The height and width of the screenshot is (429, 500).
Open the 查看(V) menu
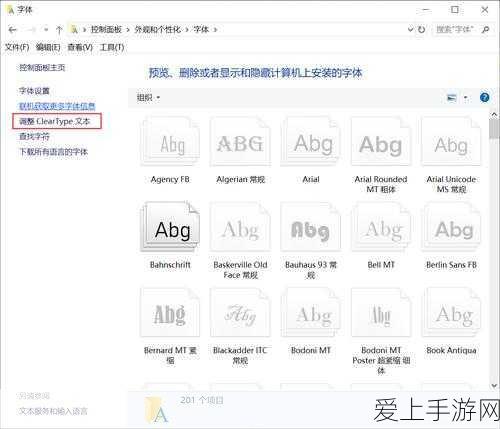[80, 47]
